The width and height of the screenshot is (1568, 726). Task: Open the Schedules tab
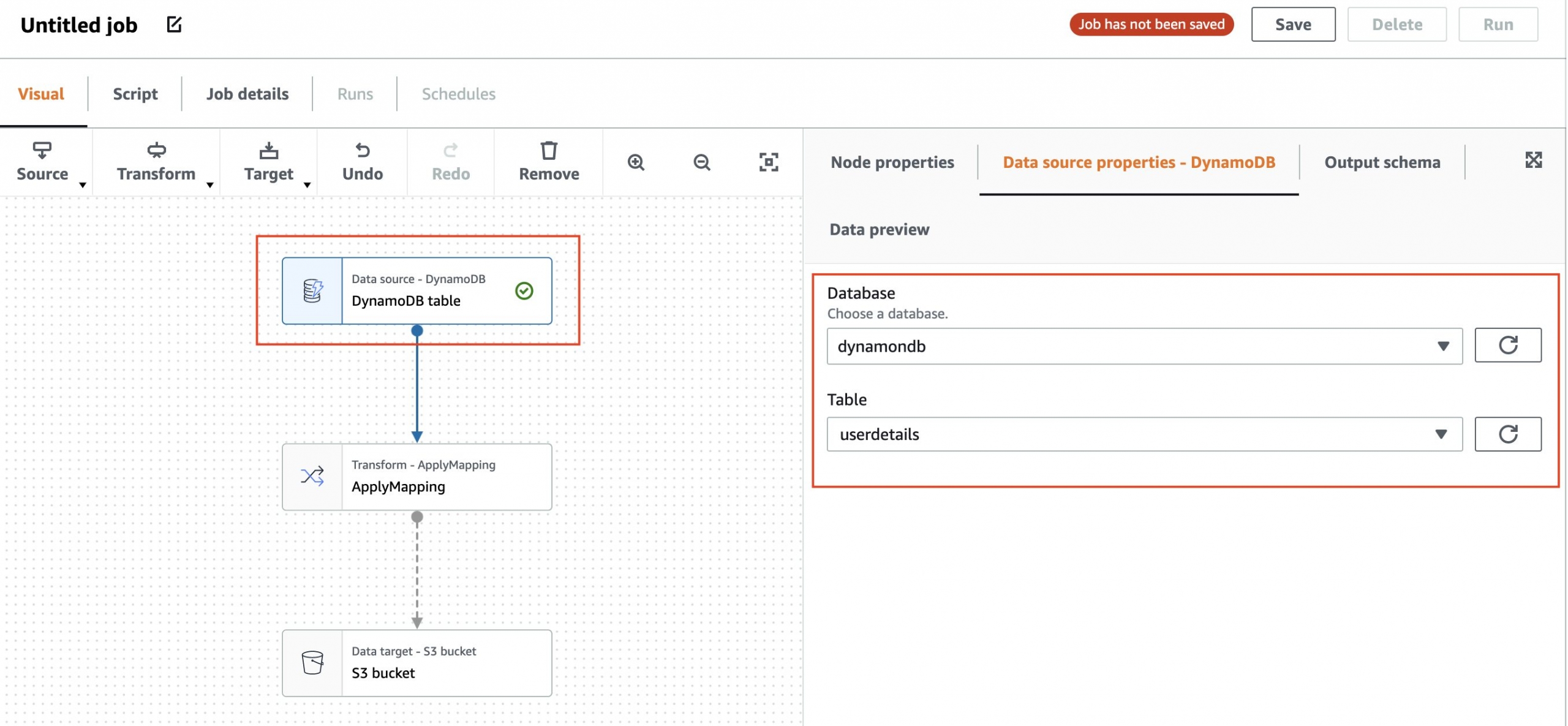(459, 94)
